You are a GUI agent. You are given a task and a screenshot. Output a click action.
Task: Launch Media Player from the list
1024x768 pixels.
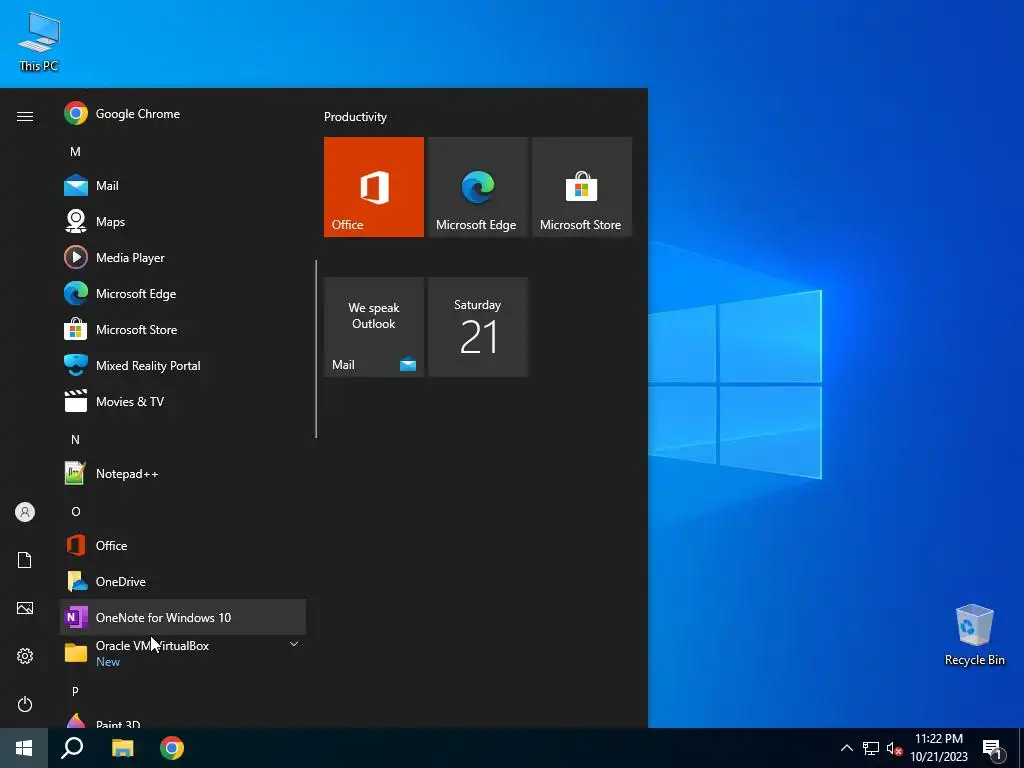tap(183, 257)
